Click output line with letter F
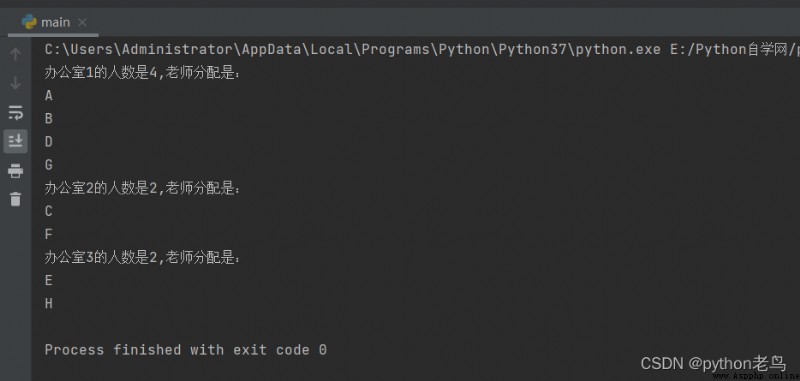800x381 pixels. (49, 235)
